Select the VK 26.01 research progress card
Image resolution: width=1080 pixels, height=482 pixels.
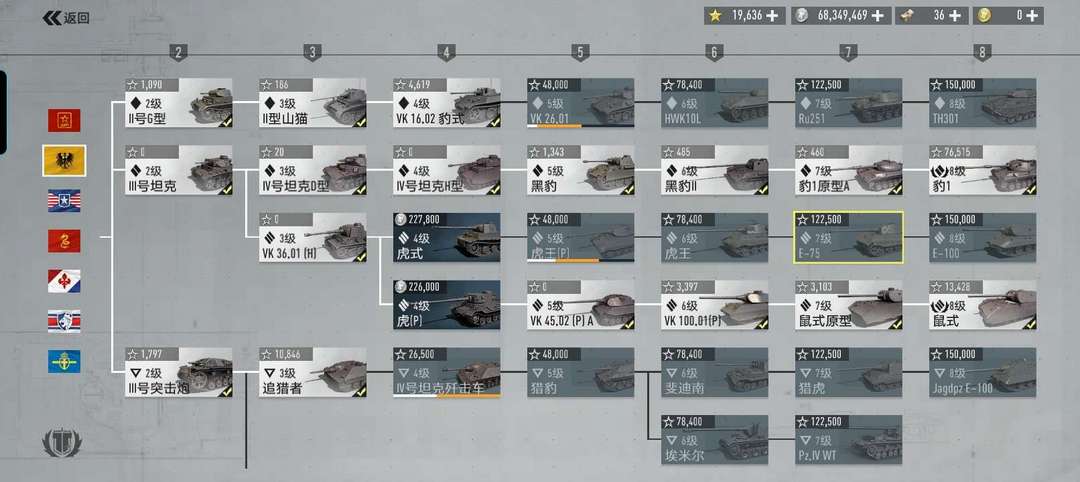[x=581, y=103]
